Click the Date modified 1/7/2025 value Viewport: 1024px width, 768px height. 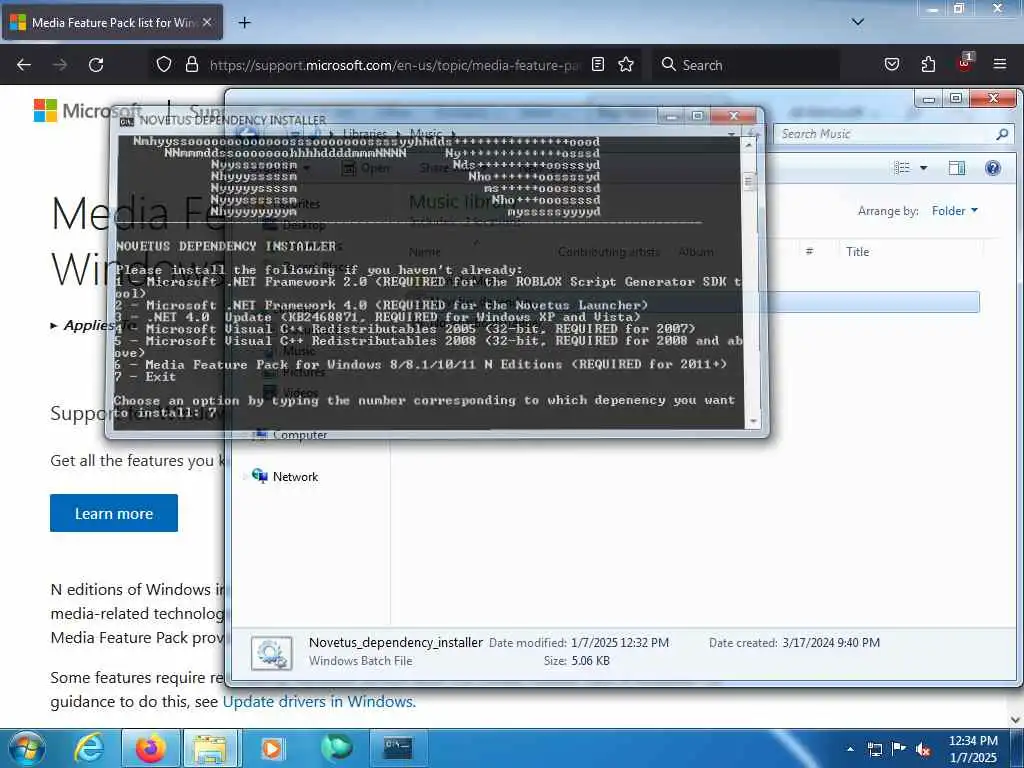(620, 643)
